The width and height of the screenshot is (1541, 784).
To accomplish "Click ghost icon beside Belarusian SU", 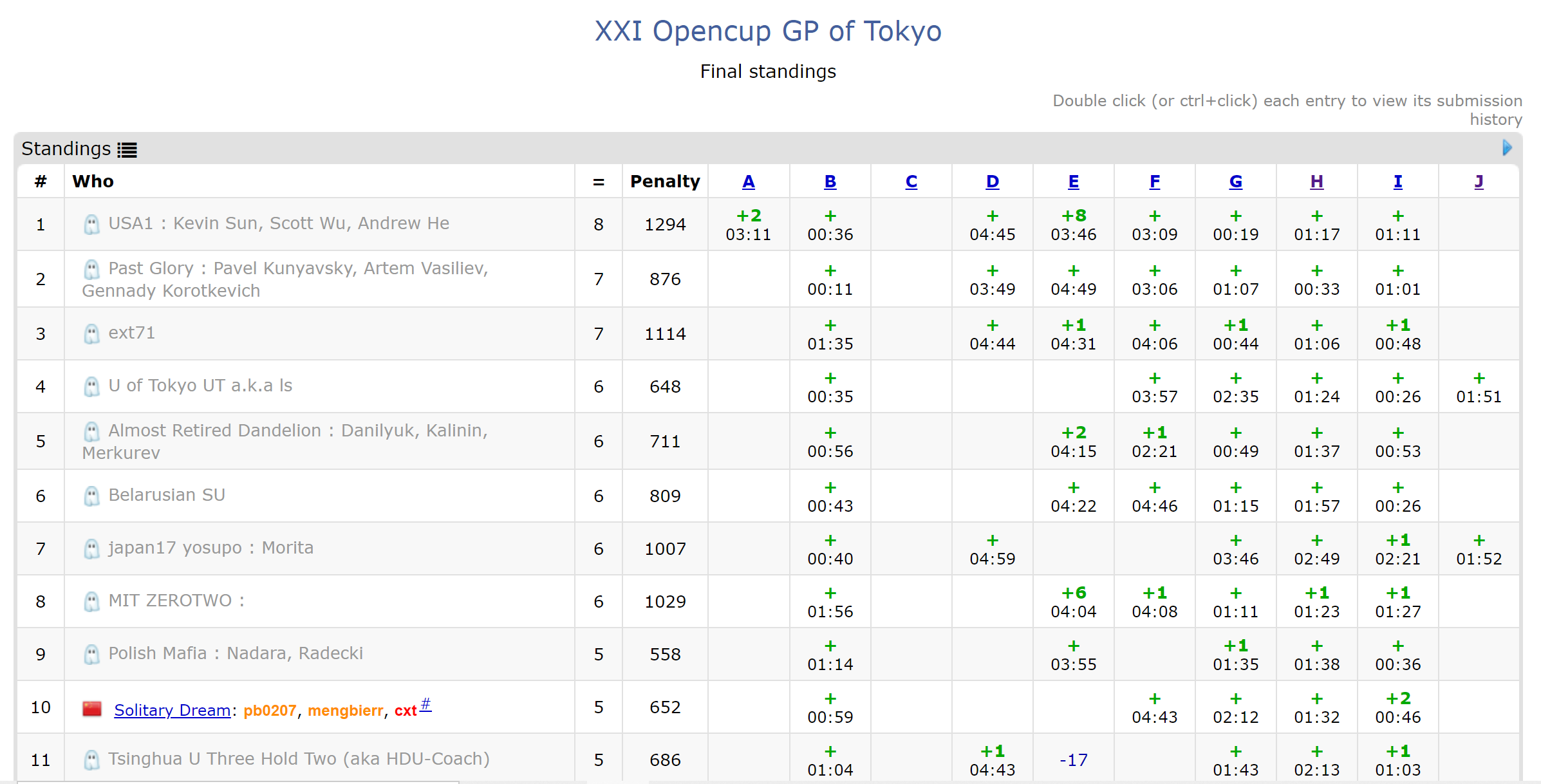I will point(92,496).
